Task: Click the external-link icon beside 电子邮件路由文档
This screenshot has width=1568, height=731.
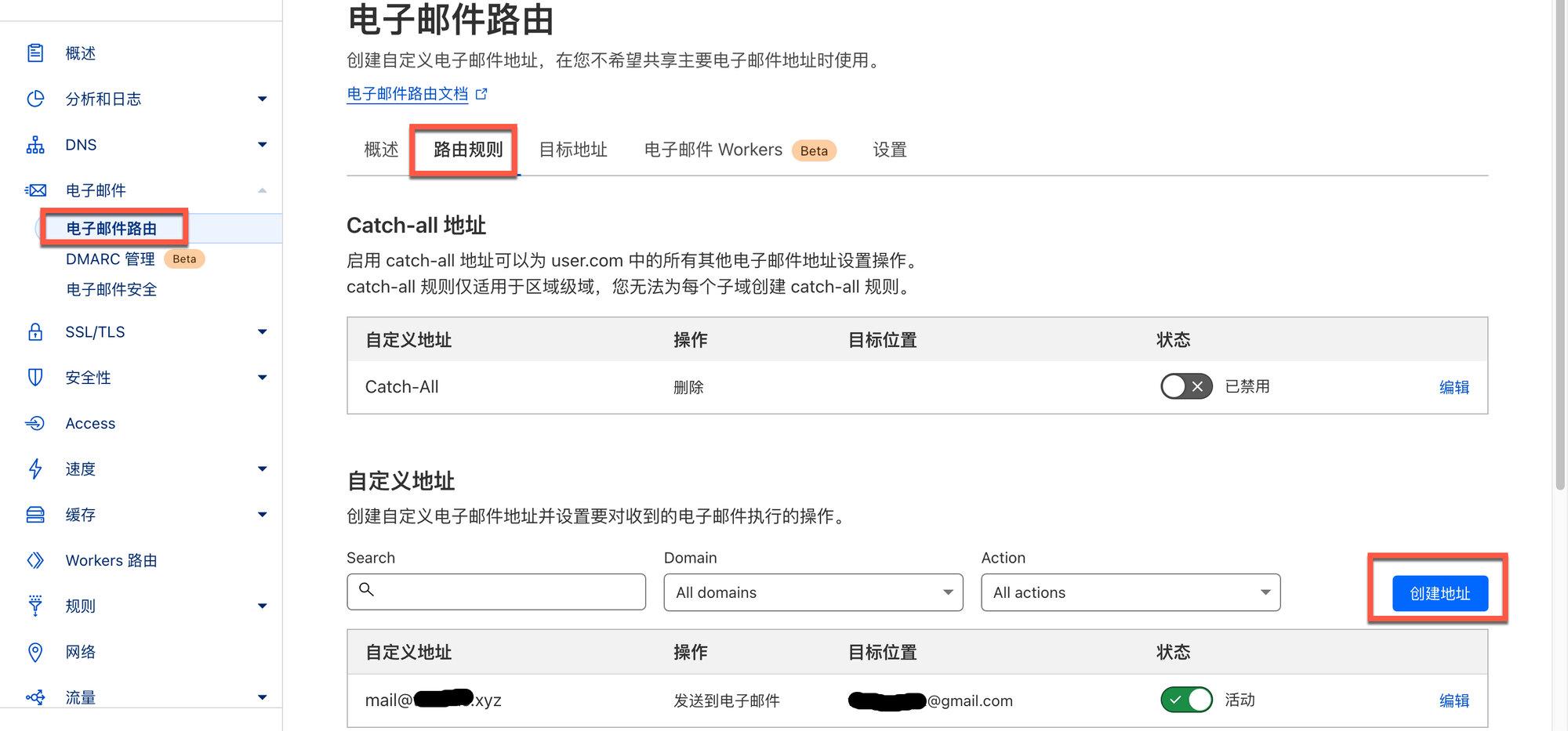Action: [481, 94]
